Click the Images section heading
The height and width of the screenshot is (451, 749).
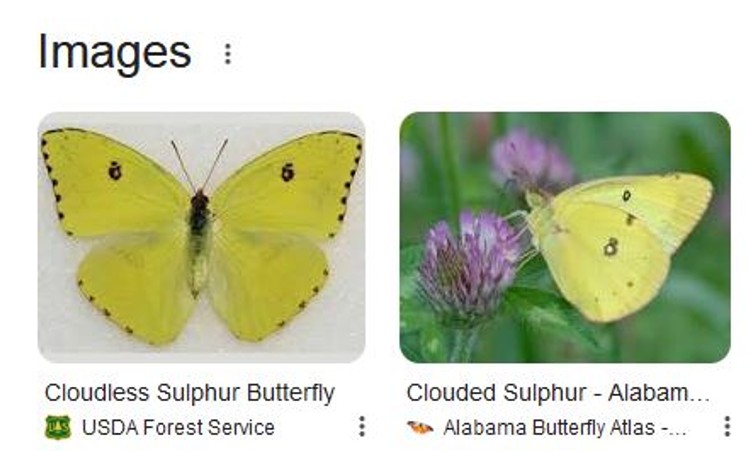114,52
